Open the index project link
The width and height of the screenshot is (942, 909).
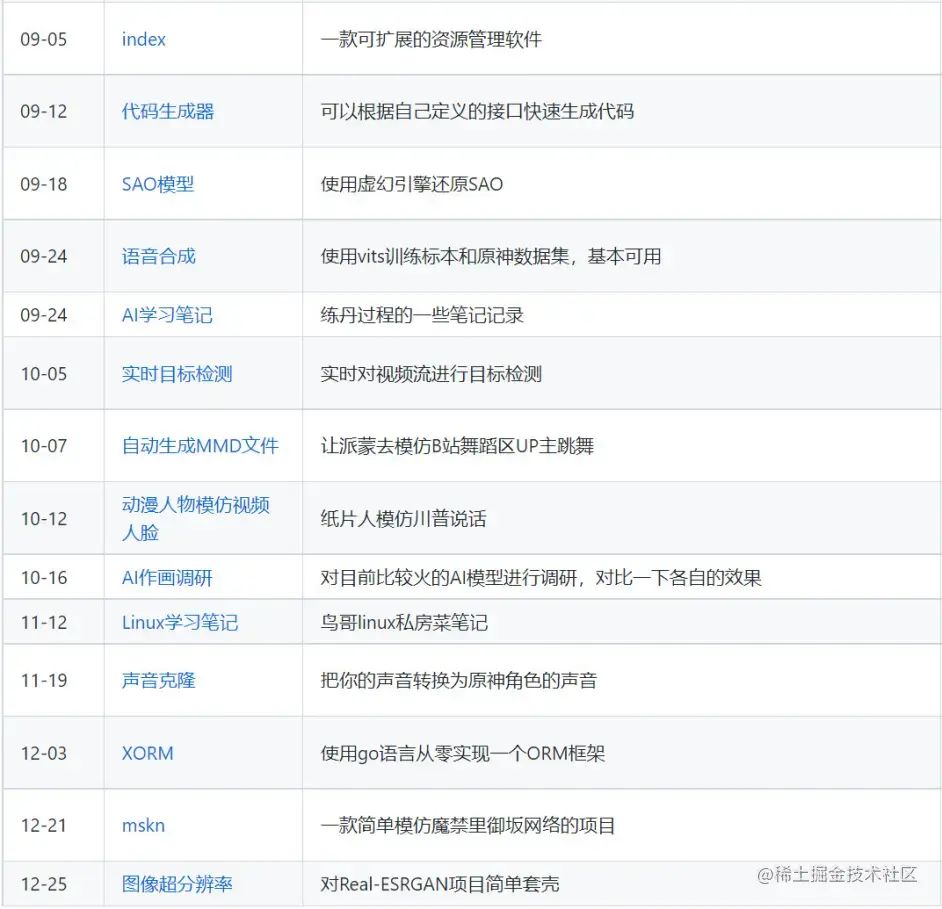coord(143,39)
